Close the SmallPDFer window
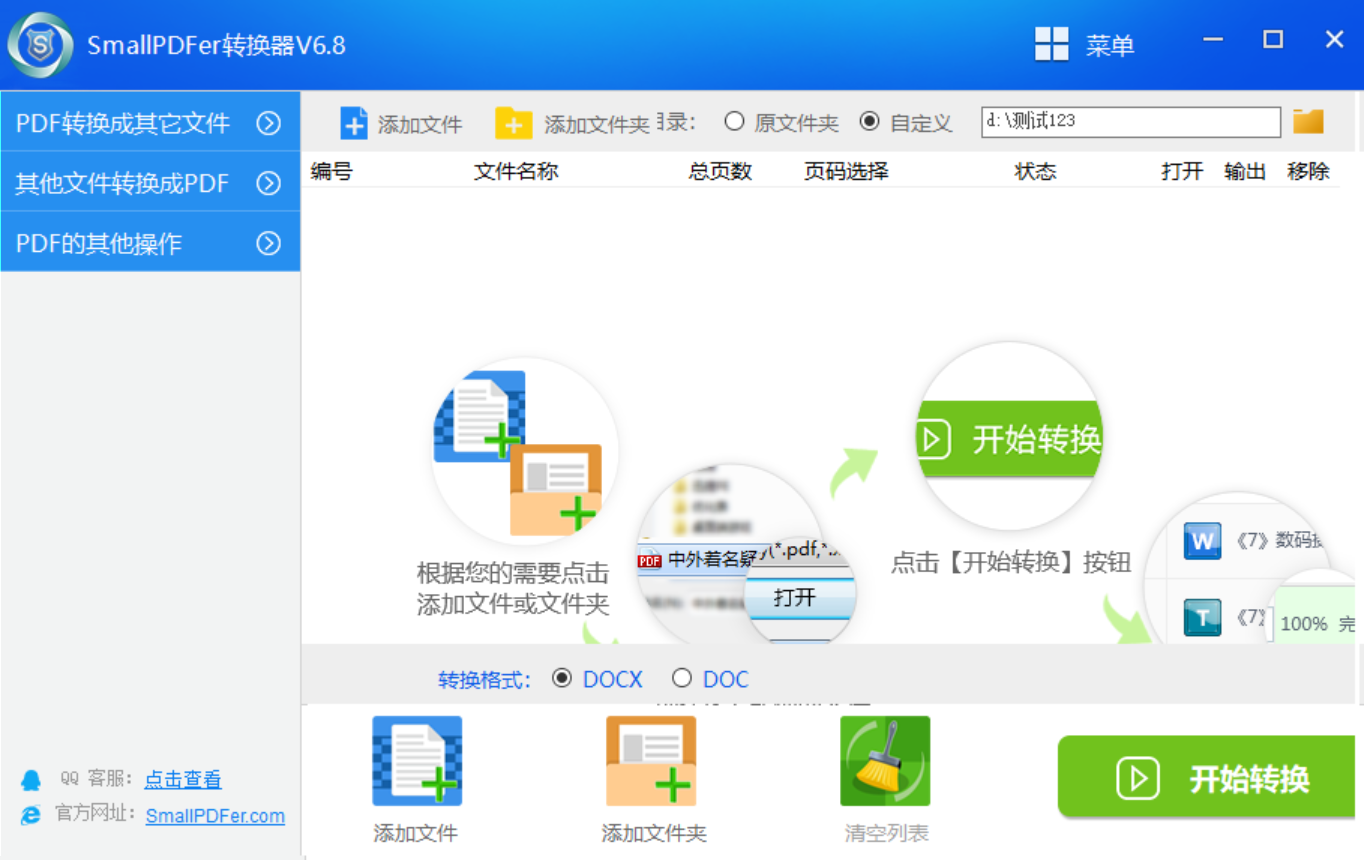Screen dimensions: 1364x860 pyautogui.click(x=1334, y=40)
